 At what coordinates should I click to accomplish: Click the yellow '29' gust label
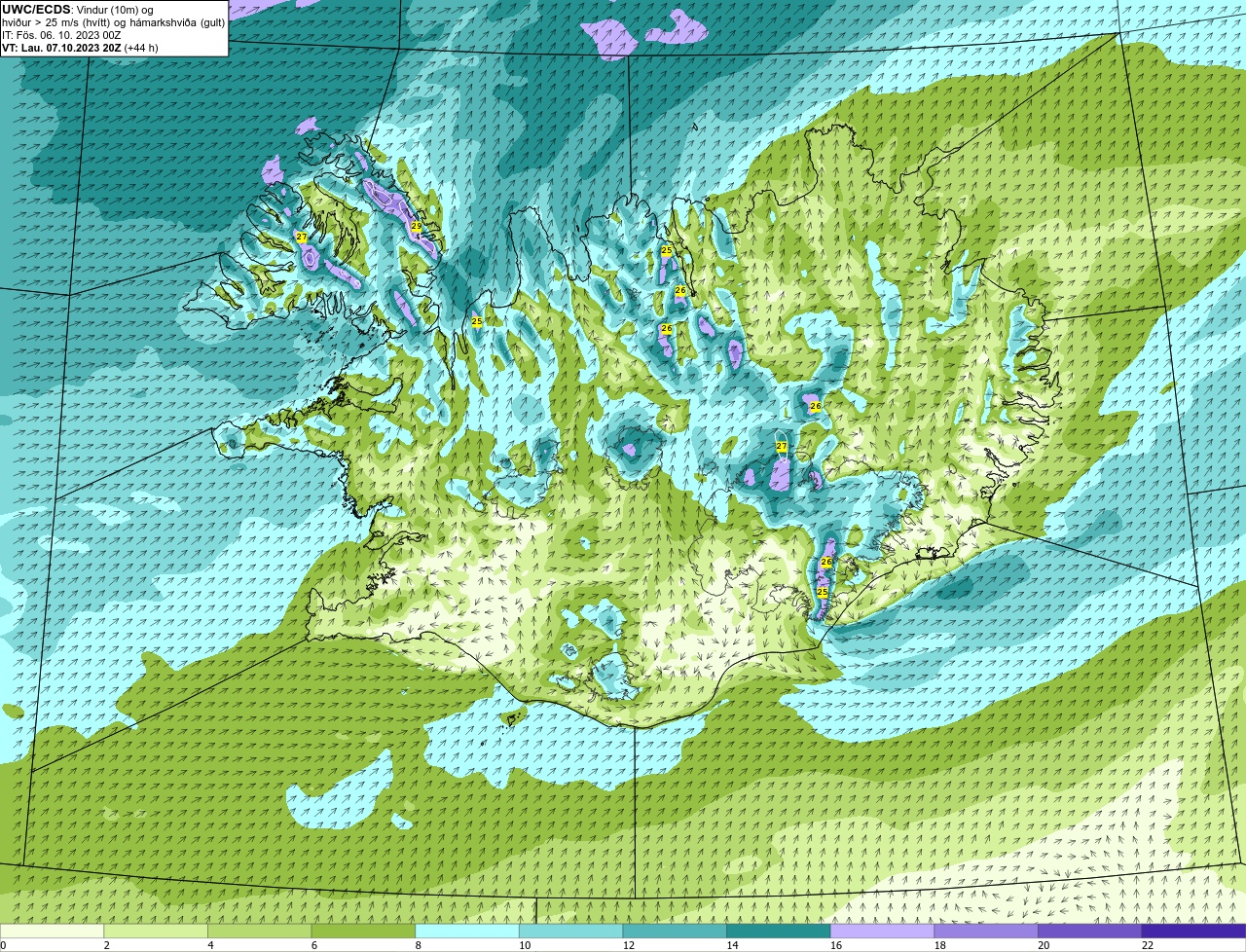coord(417,226)
